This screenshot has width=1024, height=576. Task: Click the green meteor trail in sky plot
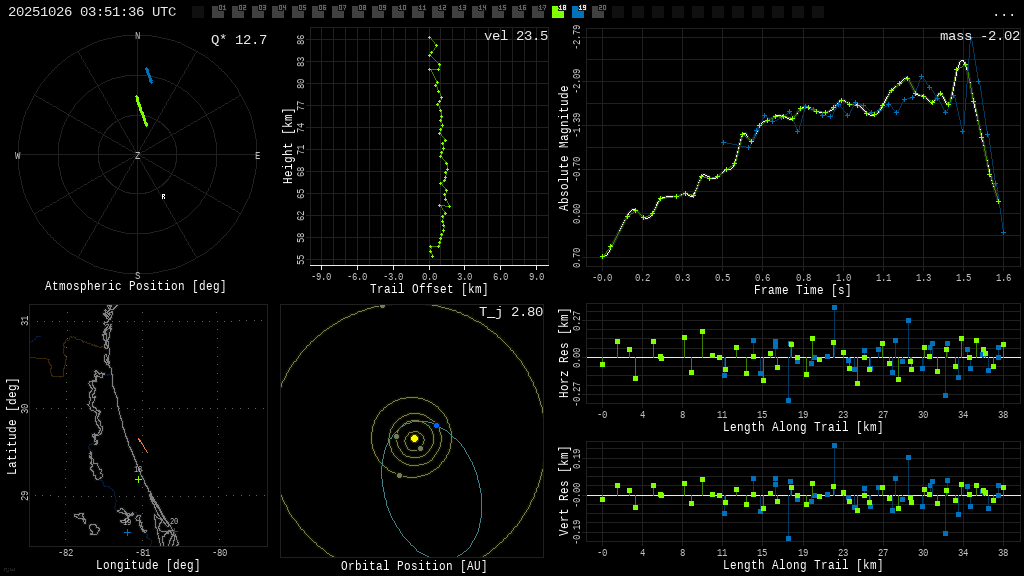(x=142, y=111)
